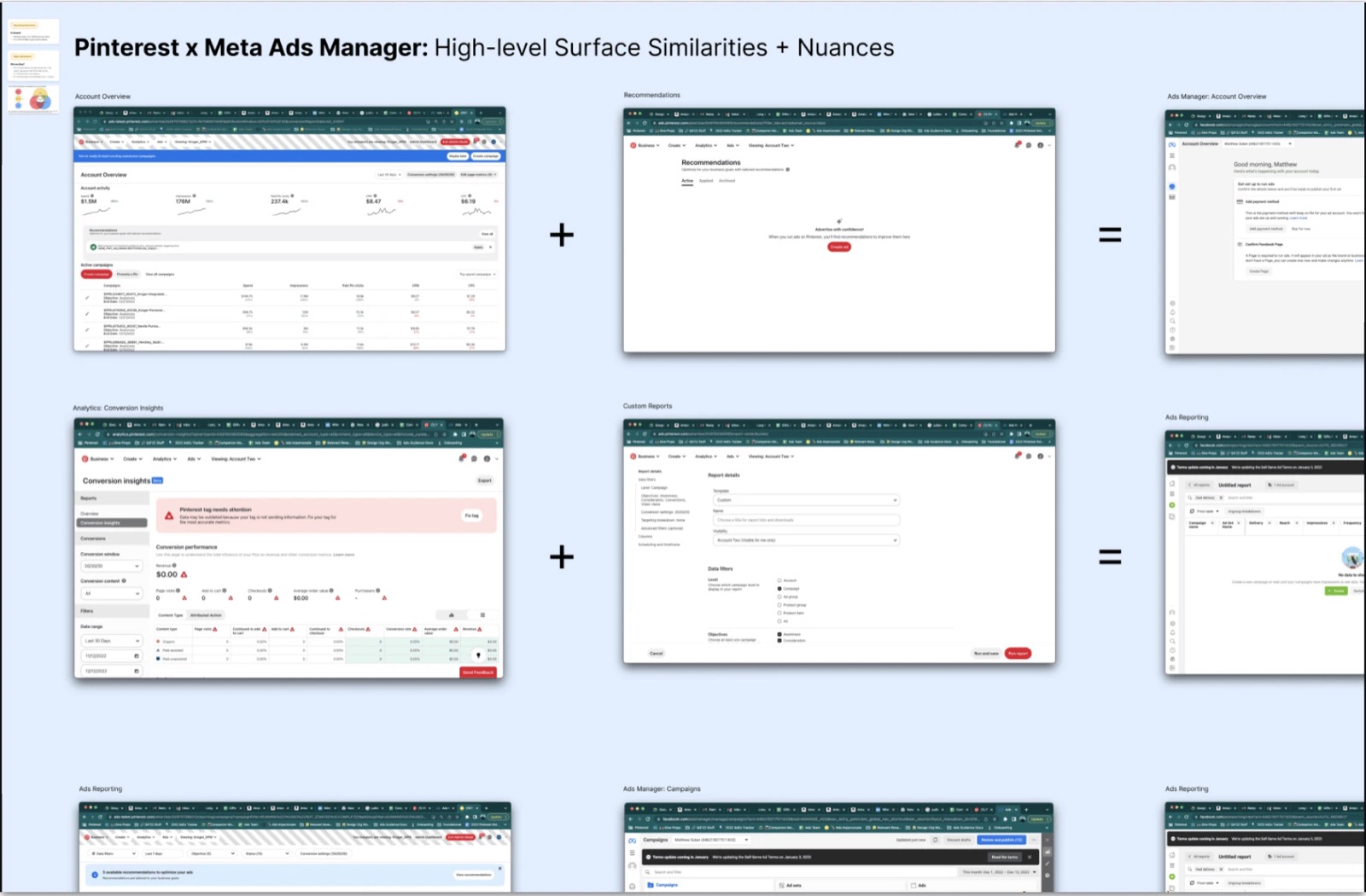Open notifications bell in Conversion Insights screenshot
The height and width of the screenshot is (896, 1366).
point(462,458)
